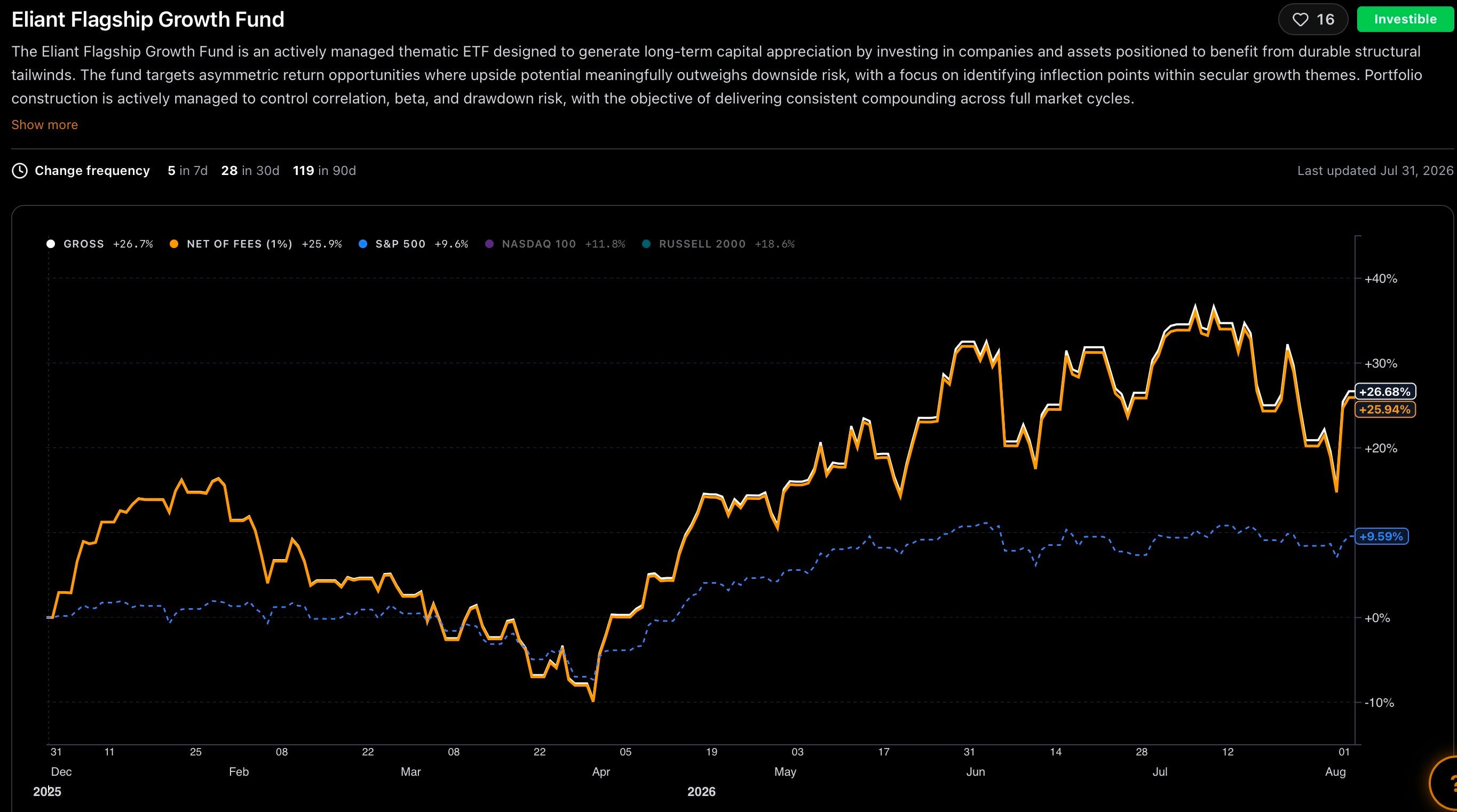Expand description with Show more

pyautogui.click(x=45, y=125)
